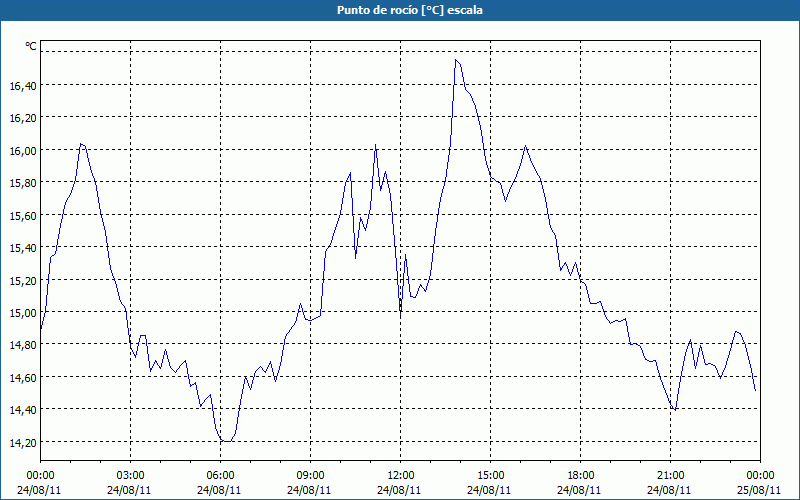Click the lowest point of the dew point curve

227,441
